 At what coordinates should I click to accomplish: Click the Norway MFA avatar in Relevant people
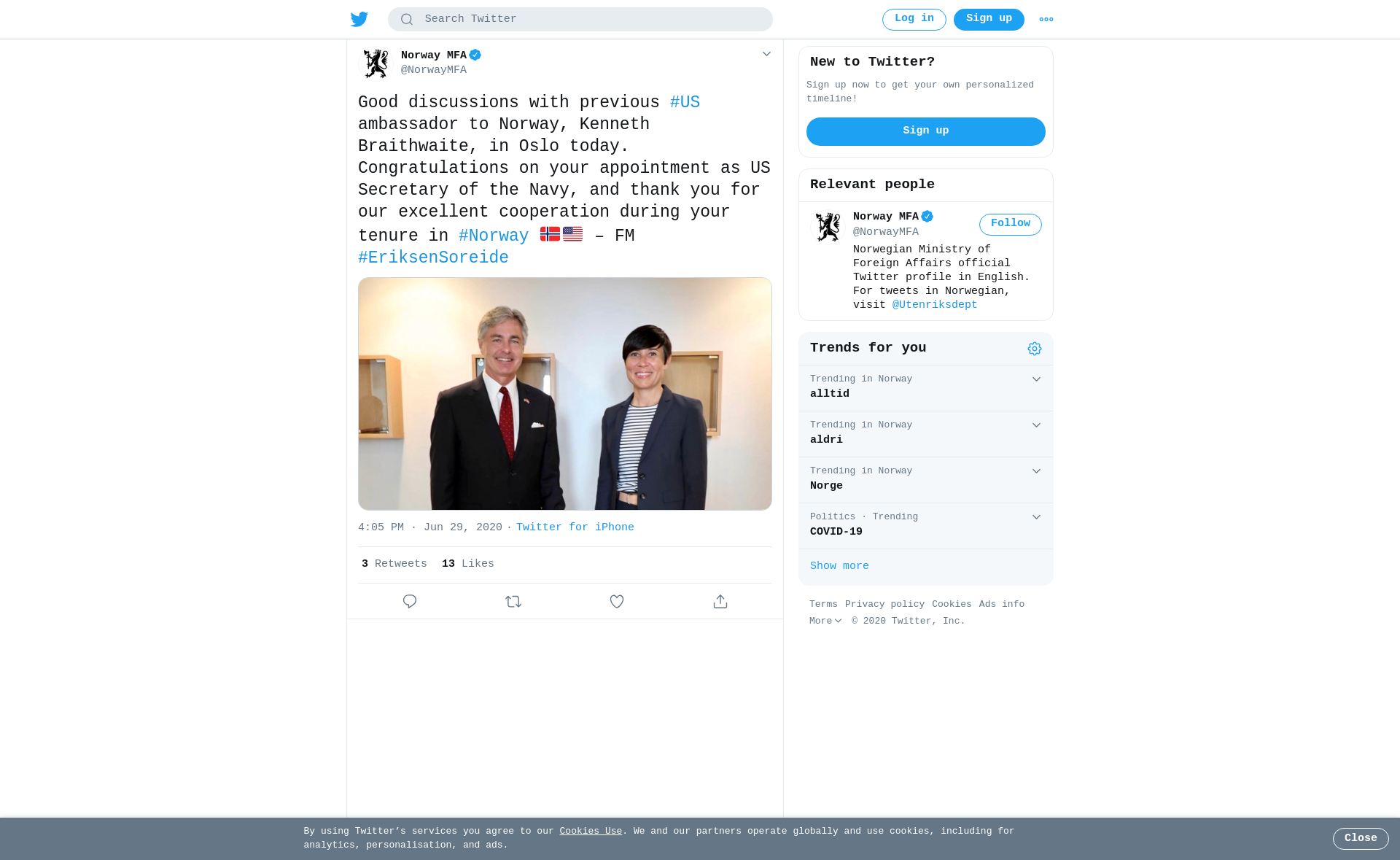[828, 227]
